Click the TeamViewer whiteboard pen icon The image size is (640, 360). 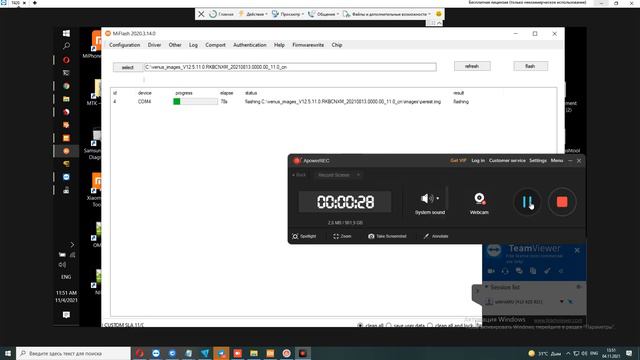(547, 271)
